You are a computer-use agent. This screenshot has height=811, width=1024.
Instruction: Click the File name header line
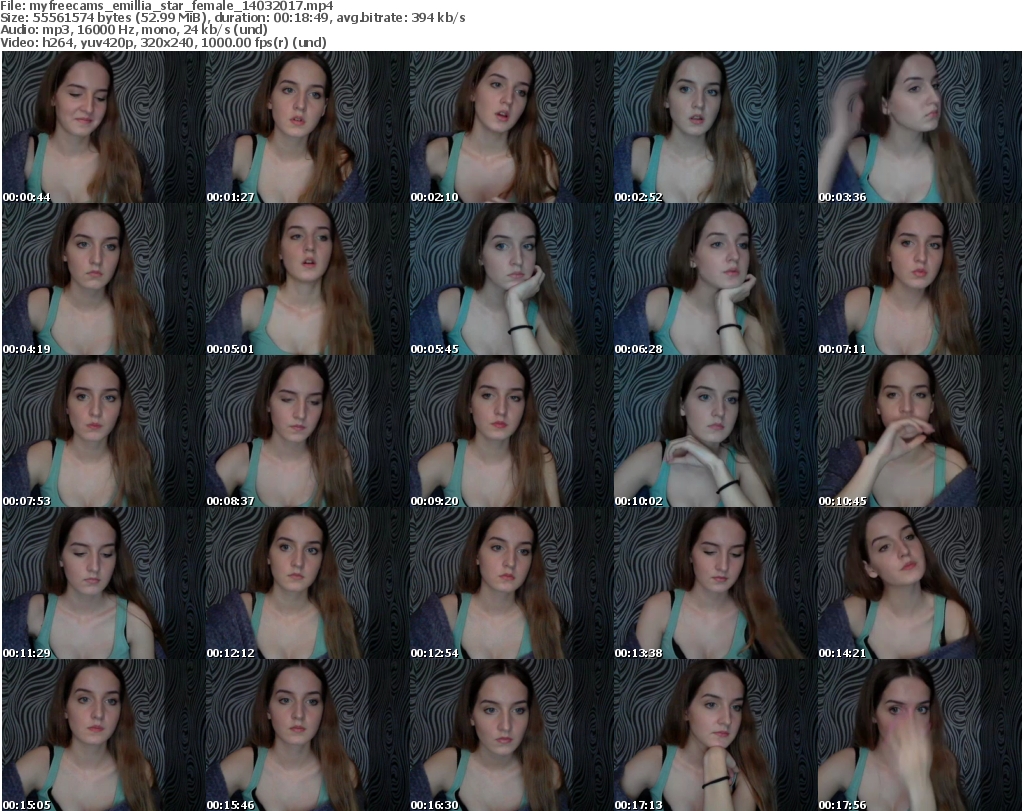click(167, 6)
